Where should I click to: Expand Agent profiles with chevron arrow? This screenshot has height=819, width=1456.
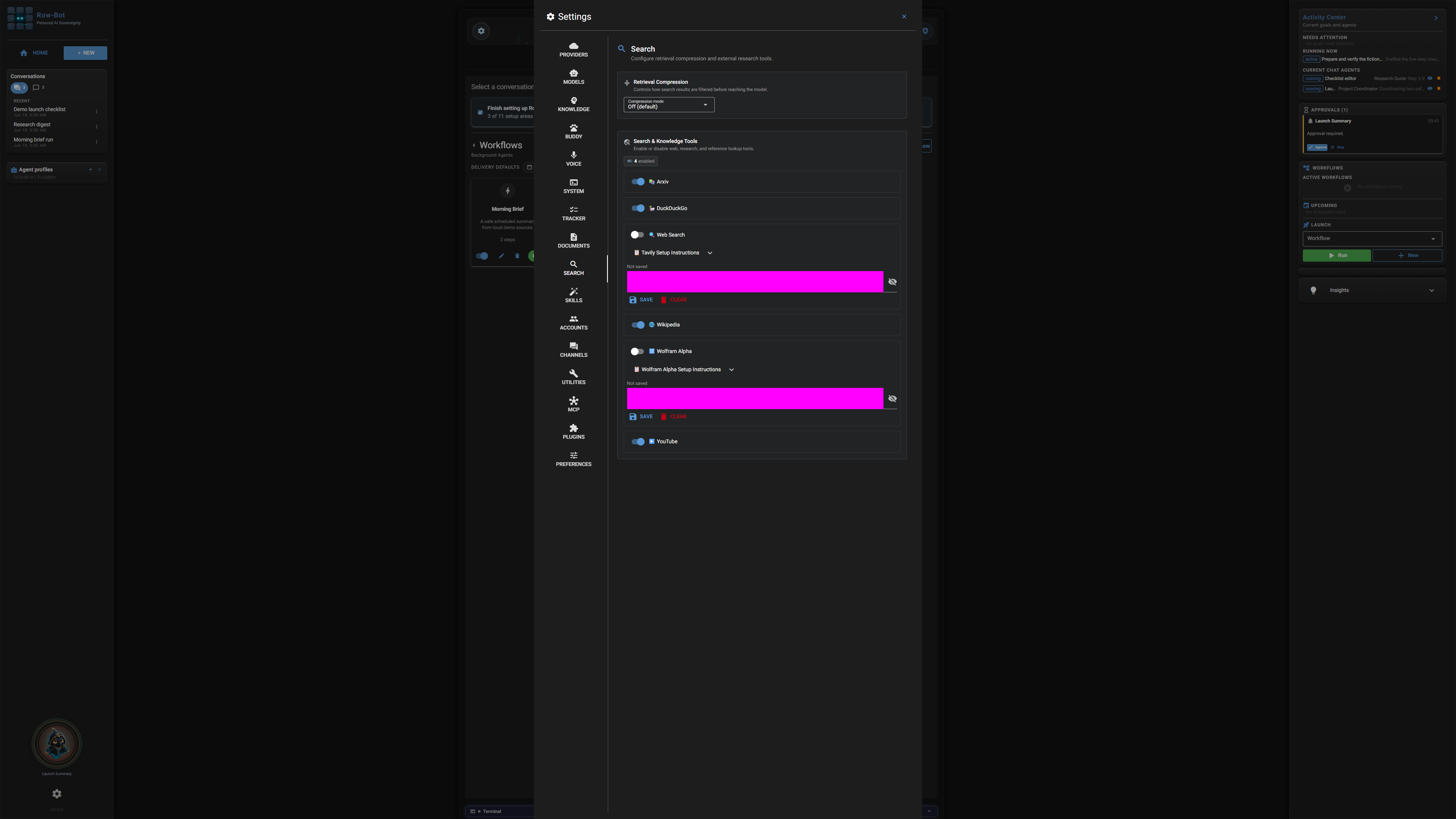[100, 169]
